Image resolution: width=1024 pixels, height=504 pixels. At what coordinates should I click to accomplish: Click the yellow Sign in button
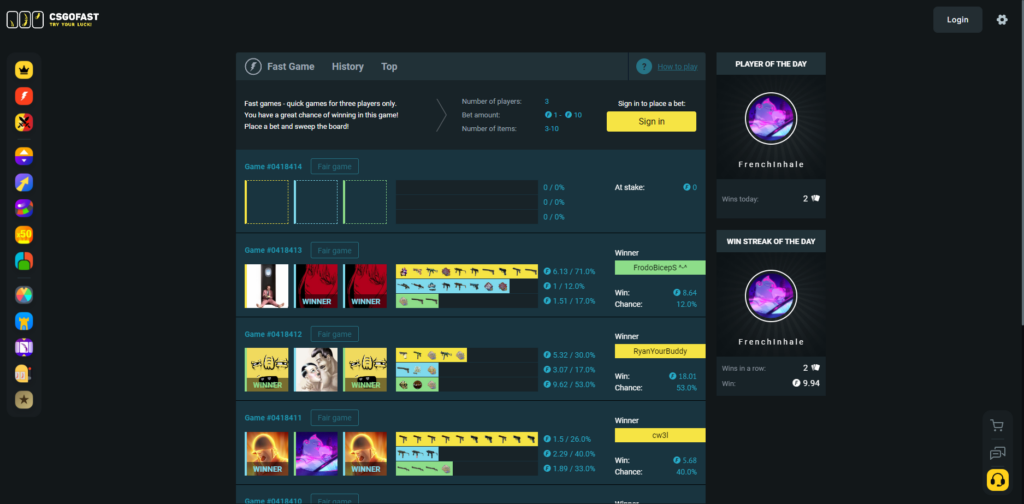coord(651,121)
